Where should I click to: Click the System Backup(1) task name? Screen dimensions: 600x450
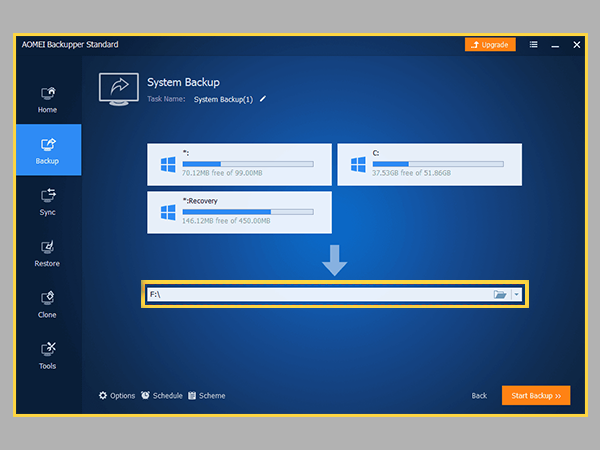223,99
